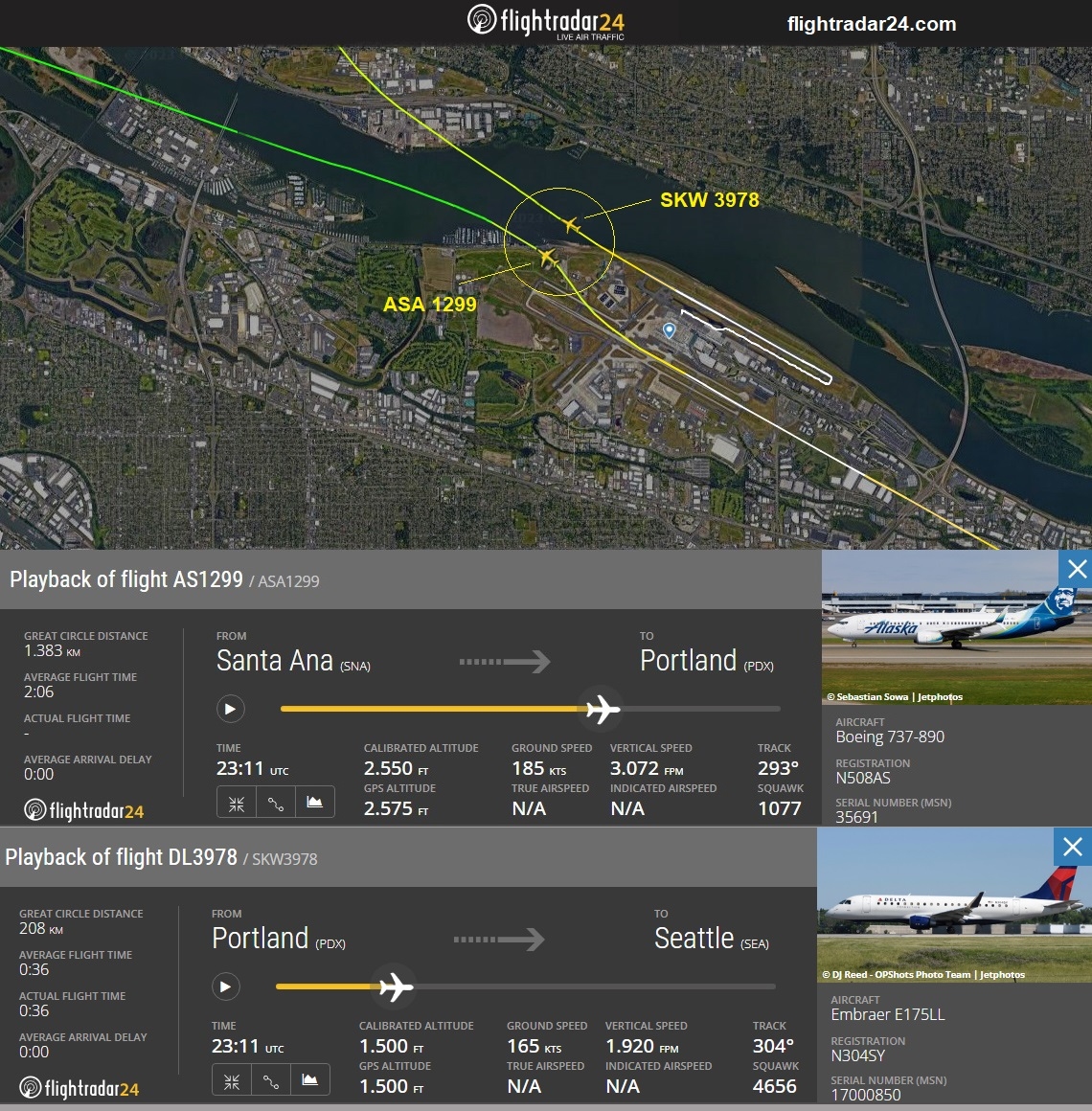The image size is (1092, 1111).
Task: Open the Alaska Boeing 737 photo
Action: pos(957,627)
